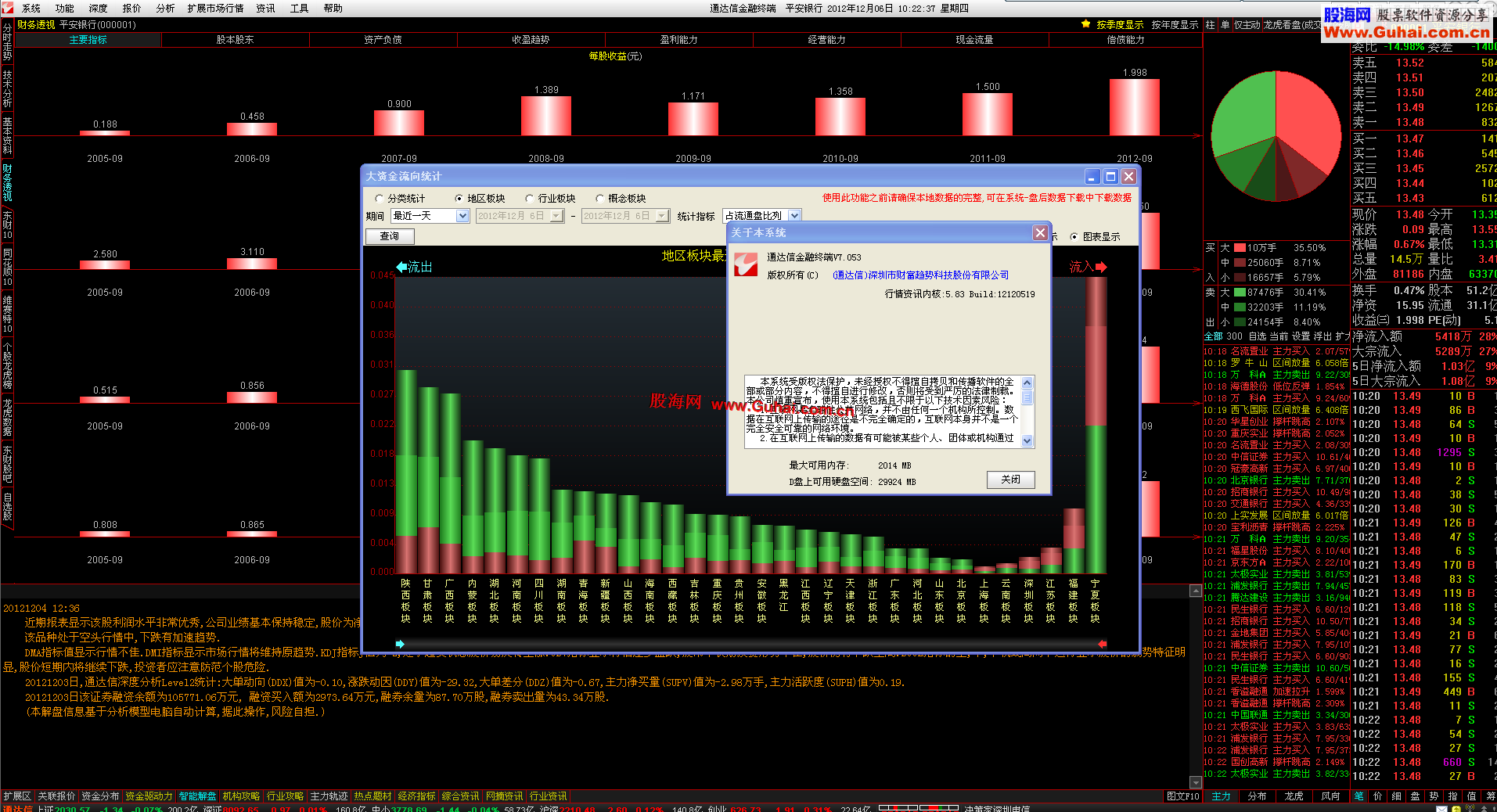Expand the 期间 最近一天 dropdown
Image resolution: width=1497 pixels, height=812 pixels.
(x=462, y=216)
